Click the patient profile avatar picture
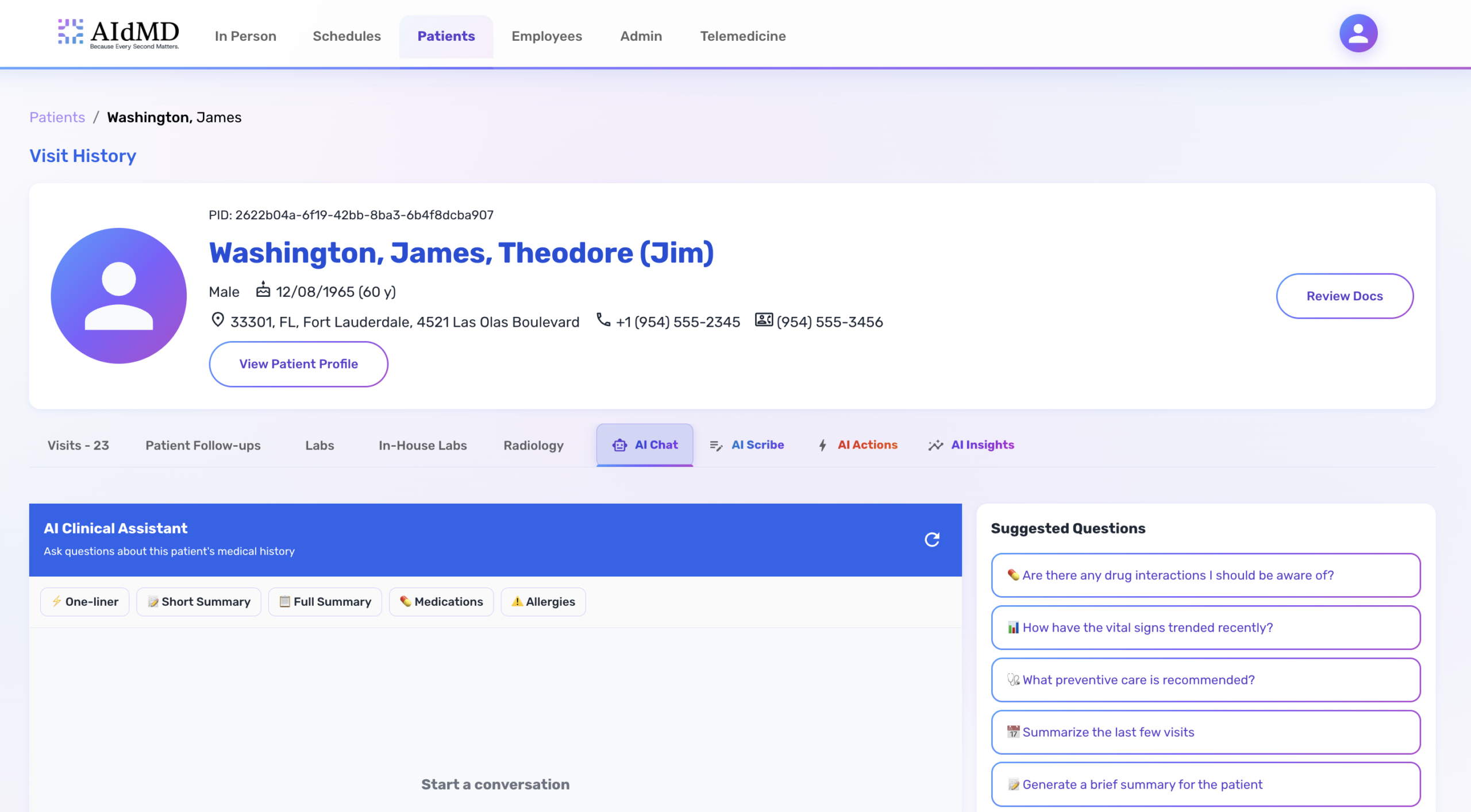Screen dimensions: 1471x812 click(x=119, y=296)
